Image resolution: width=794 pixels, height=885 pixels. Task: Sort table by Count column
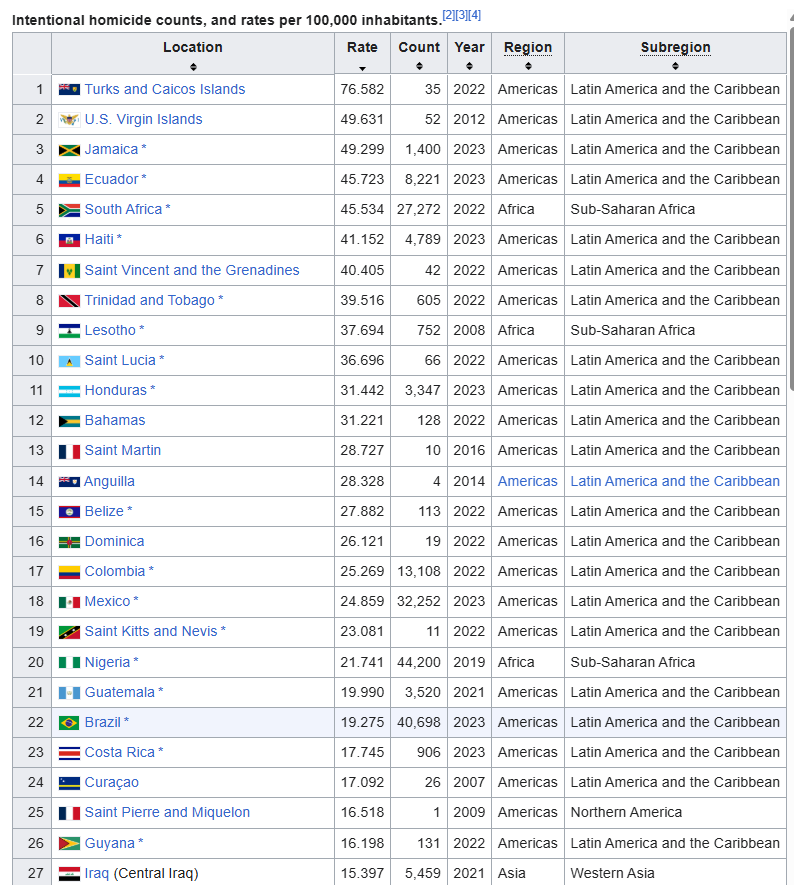[x=419, y=54]
